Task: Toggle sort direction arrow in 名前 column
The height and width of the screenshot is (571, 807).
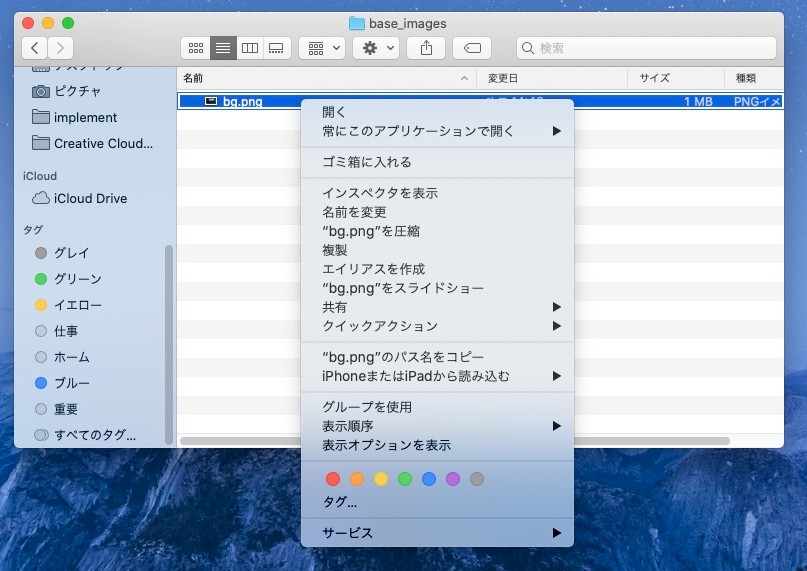Action: (x=464, y=78)
